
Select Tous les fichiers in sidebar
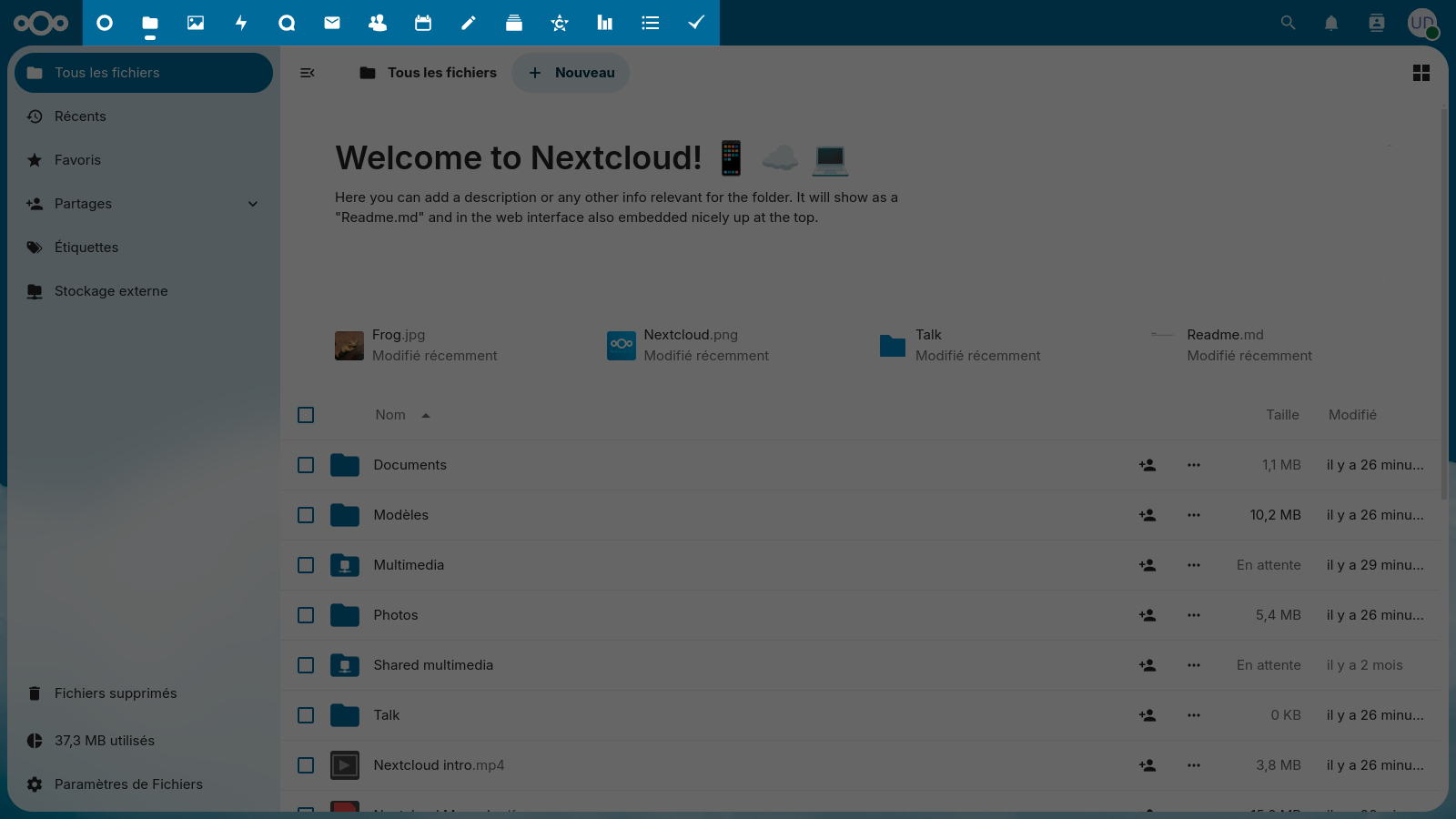tap(144, 73)
